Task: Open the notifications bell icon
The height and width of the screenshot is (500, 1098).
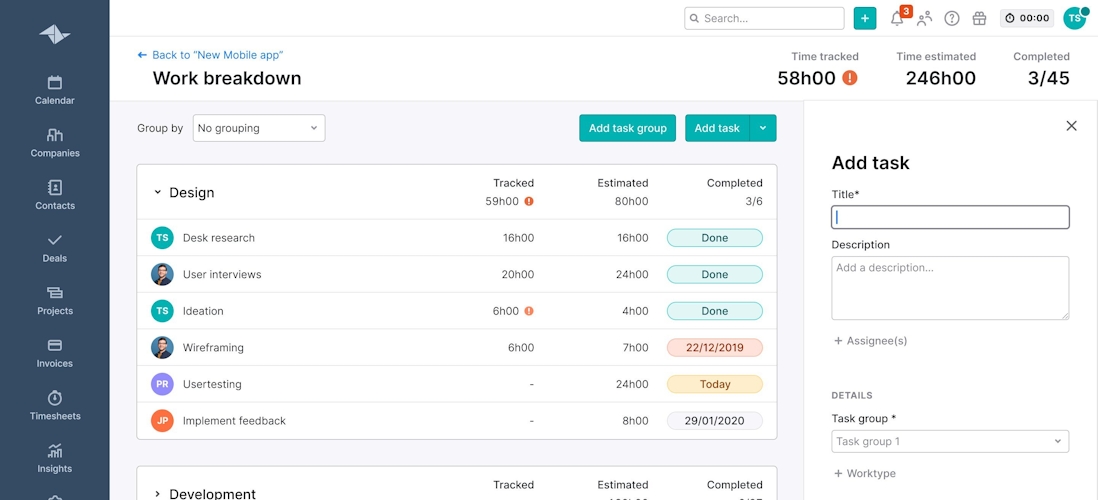Action: (x=897, y=18)
